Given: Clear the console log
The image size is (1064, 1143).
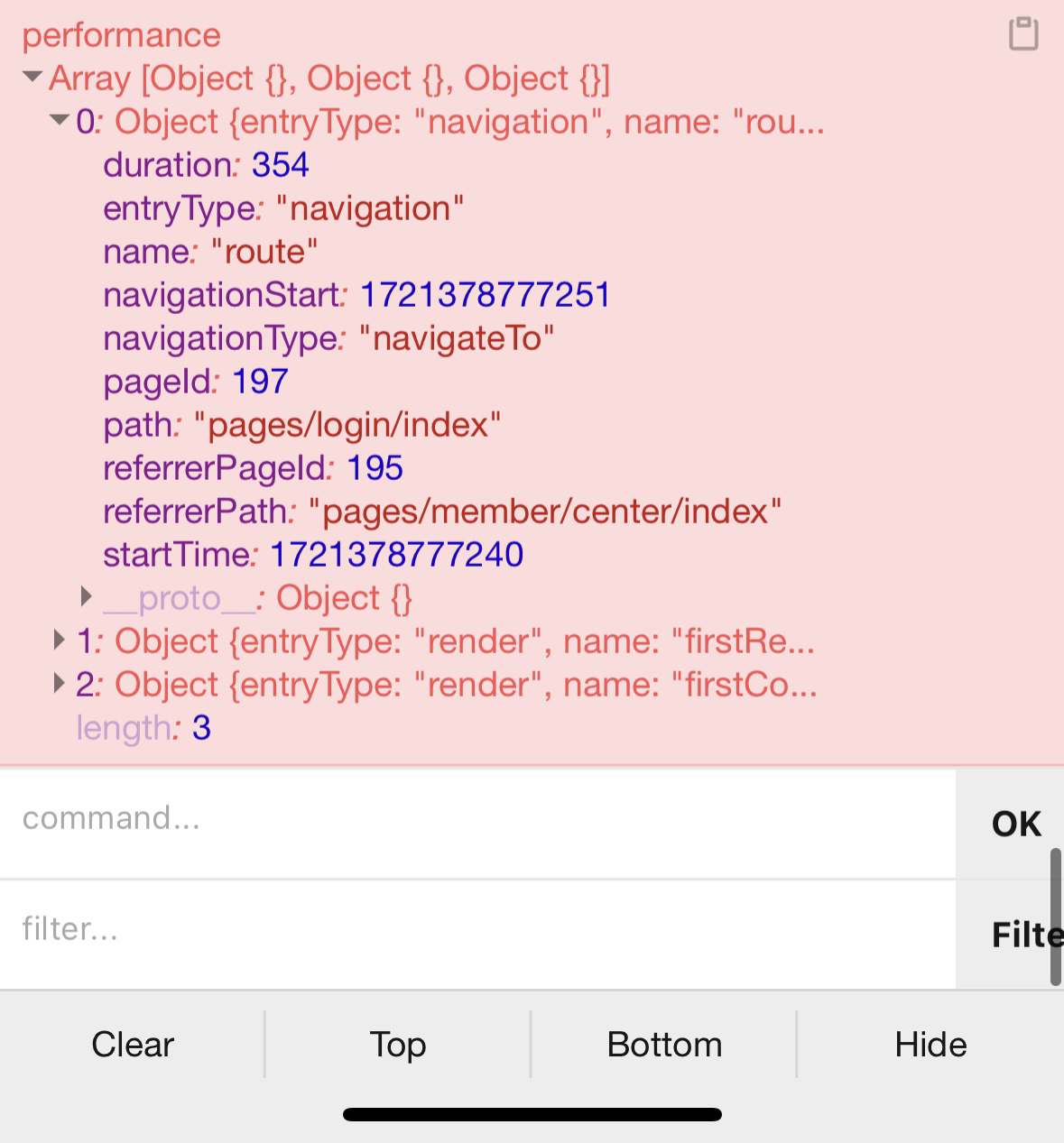Looking at the screenshot, I should pyautogui.click(x=133, y=1045).
